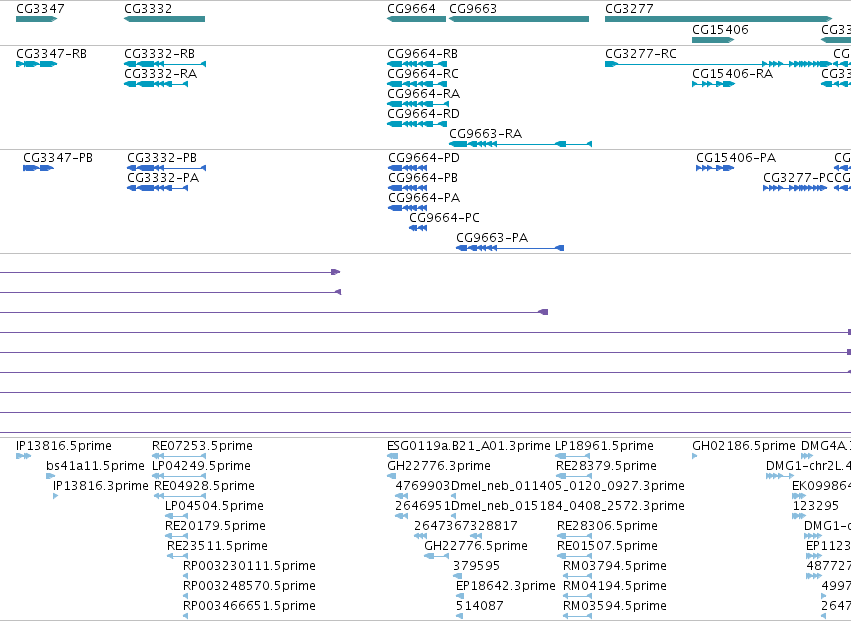This screenshot has width=851, height=621.
Task: Pick transcript CG9664-RD
Action: 423,114
